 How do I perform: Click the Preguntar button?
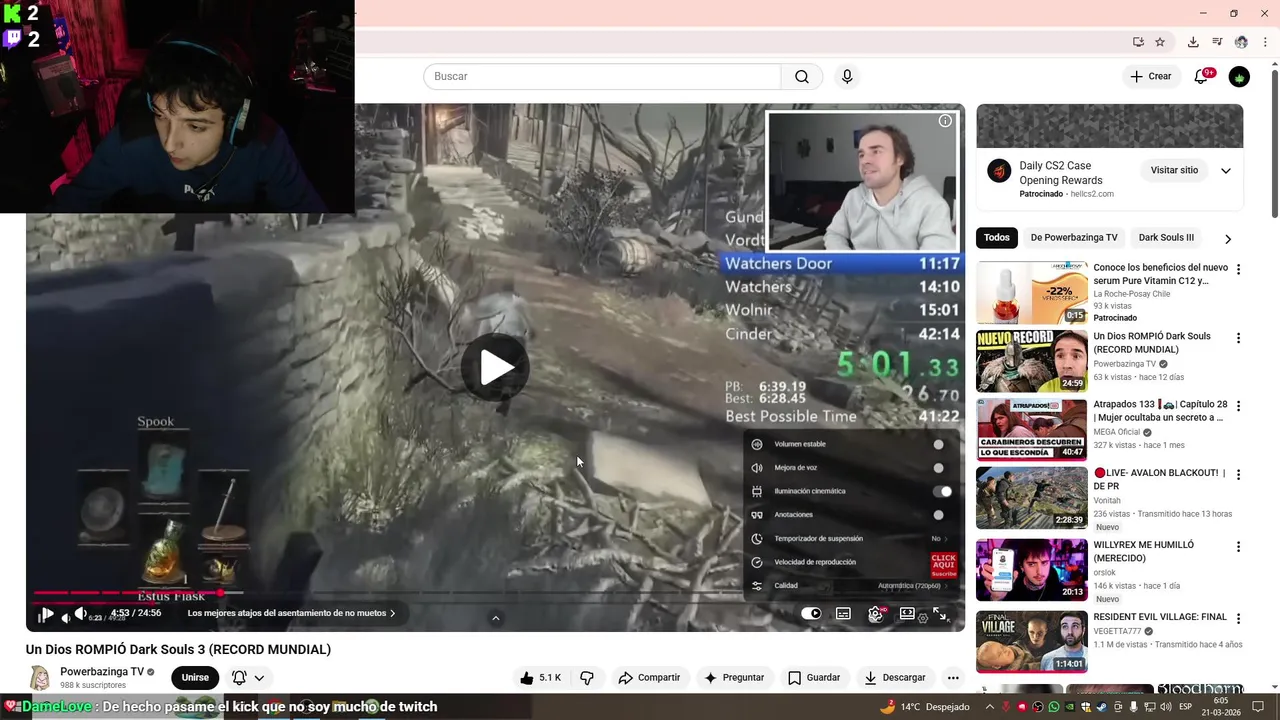734,678
